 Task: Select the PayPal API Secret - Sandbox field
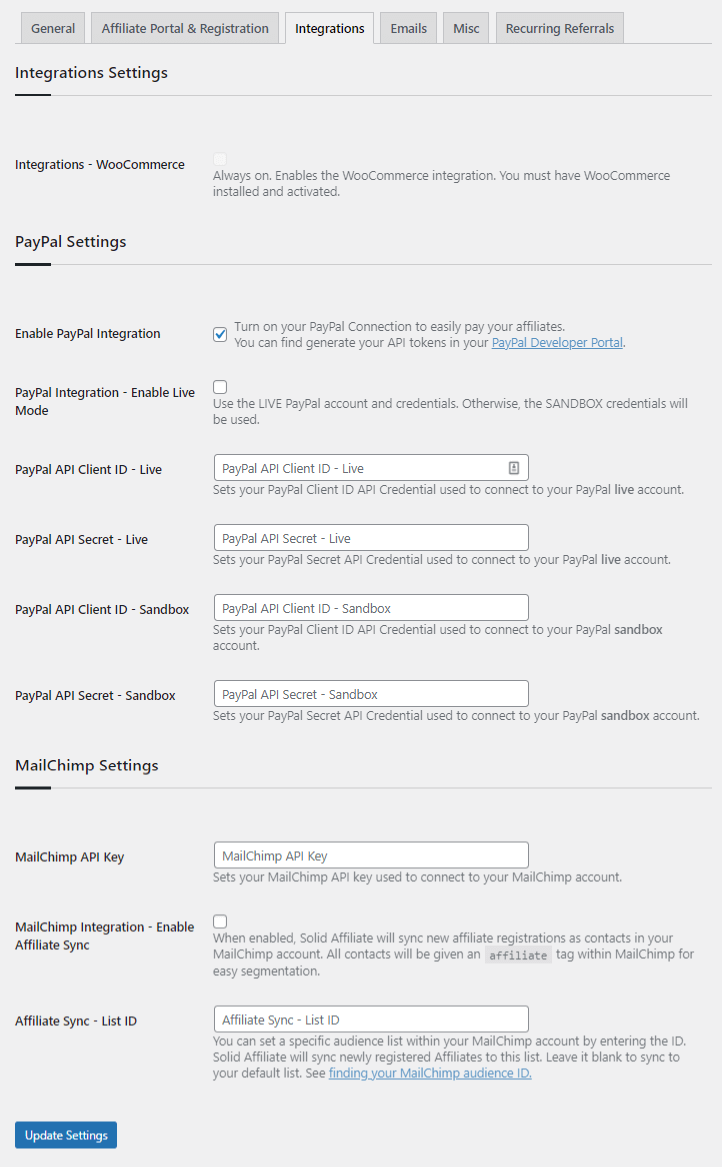tap(370, 693)
